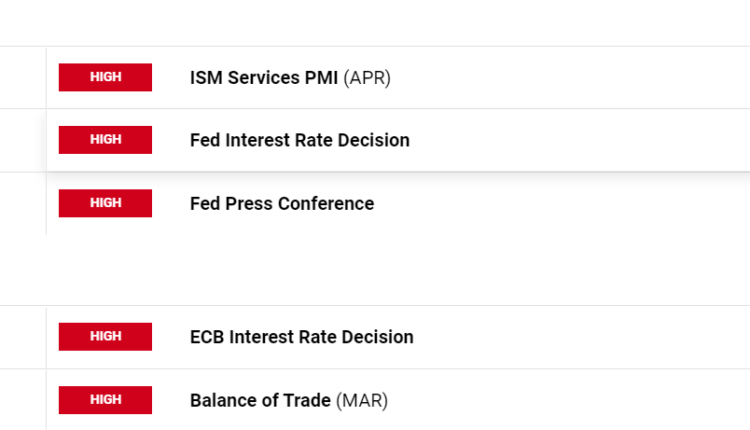Screen dimensions: 750x430
Task: Click the (APR) period label
Action: [367, 78]
